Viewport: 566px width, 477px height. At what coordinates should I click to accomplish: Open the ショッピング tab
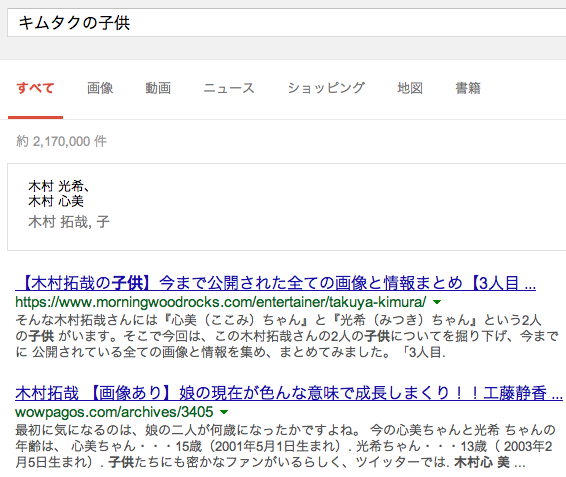pyautogui.click(x=326, y=88)
